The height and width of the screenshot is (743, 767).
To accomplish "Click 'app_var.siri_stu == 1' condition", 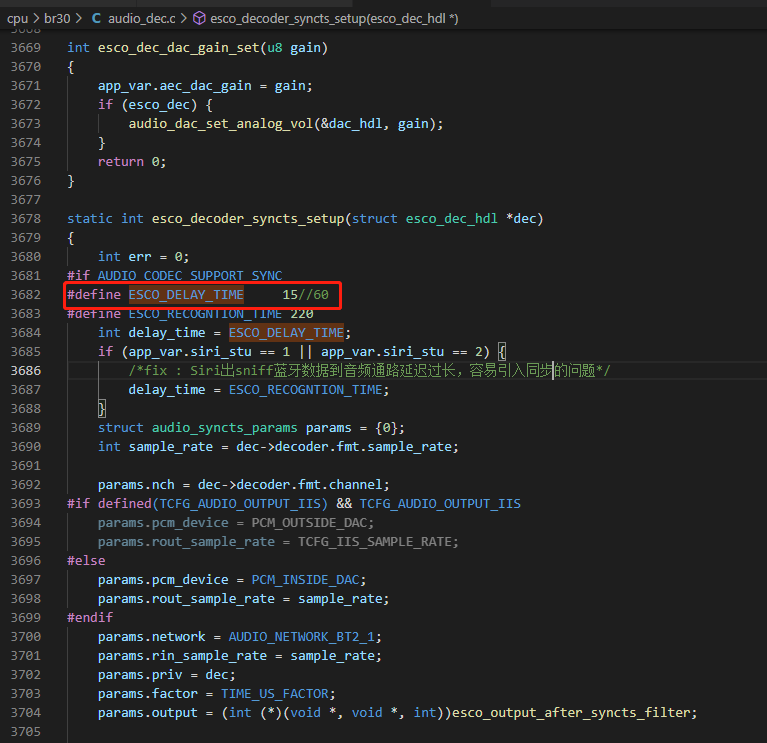I will (209, 352).
